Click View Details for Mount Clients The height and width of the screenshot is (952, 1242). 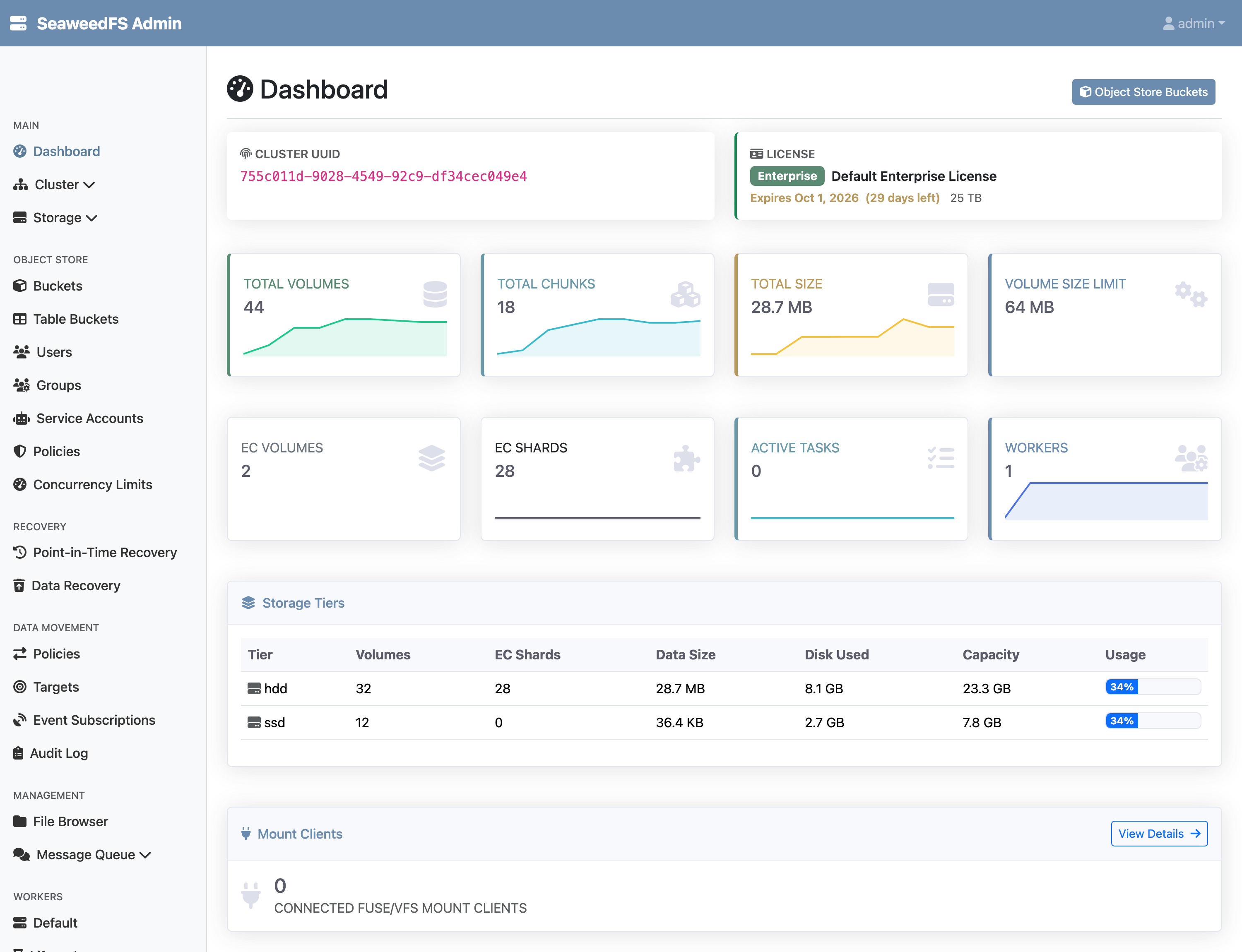pos(1159,834)
